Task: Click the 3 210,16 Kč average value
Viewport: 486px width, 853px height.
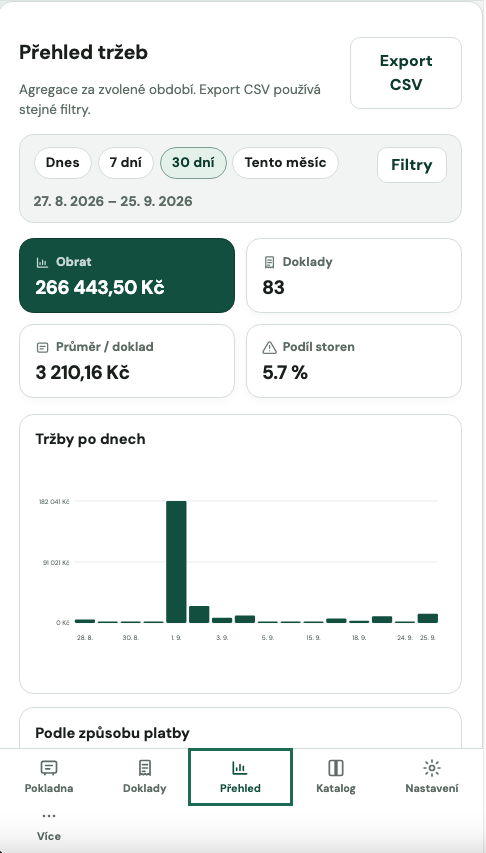Action: [x=83, y=373]
